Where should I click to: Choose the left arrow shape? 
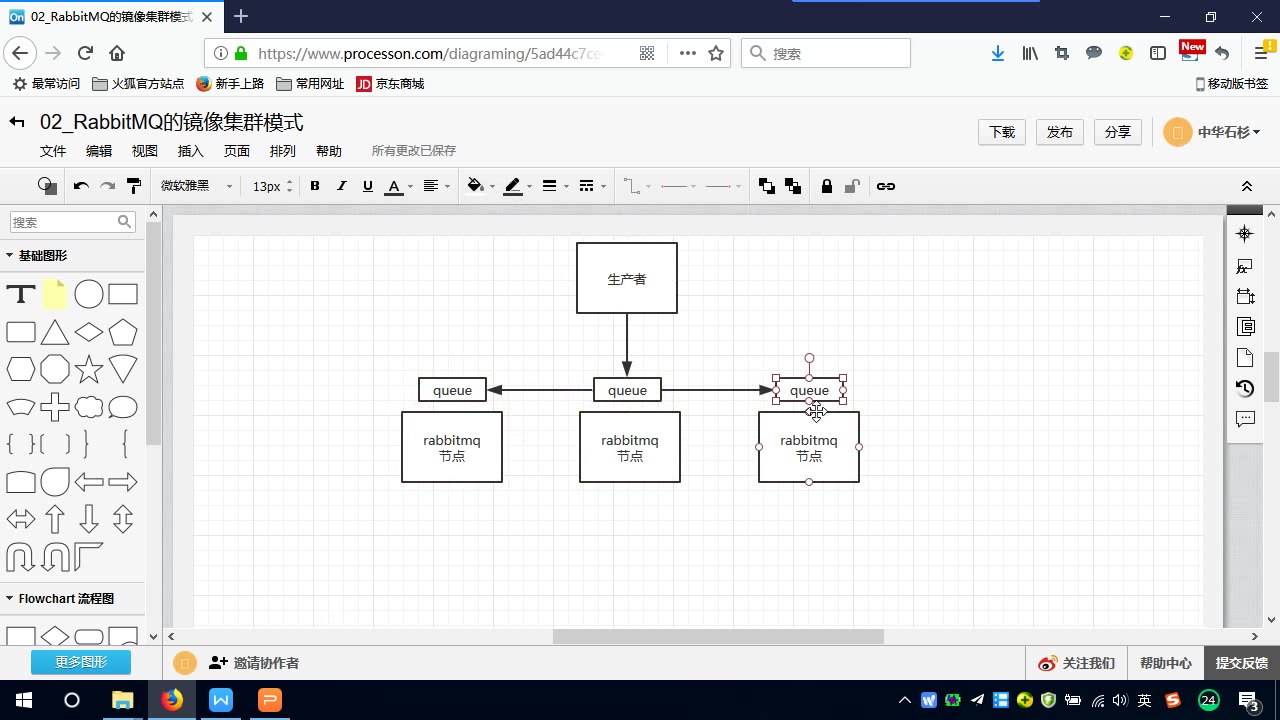89,482
